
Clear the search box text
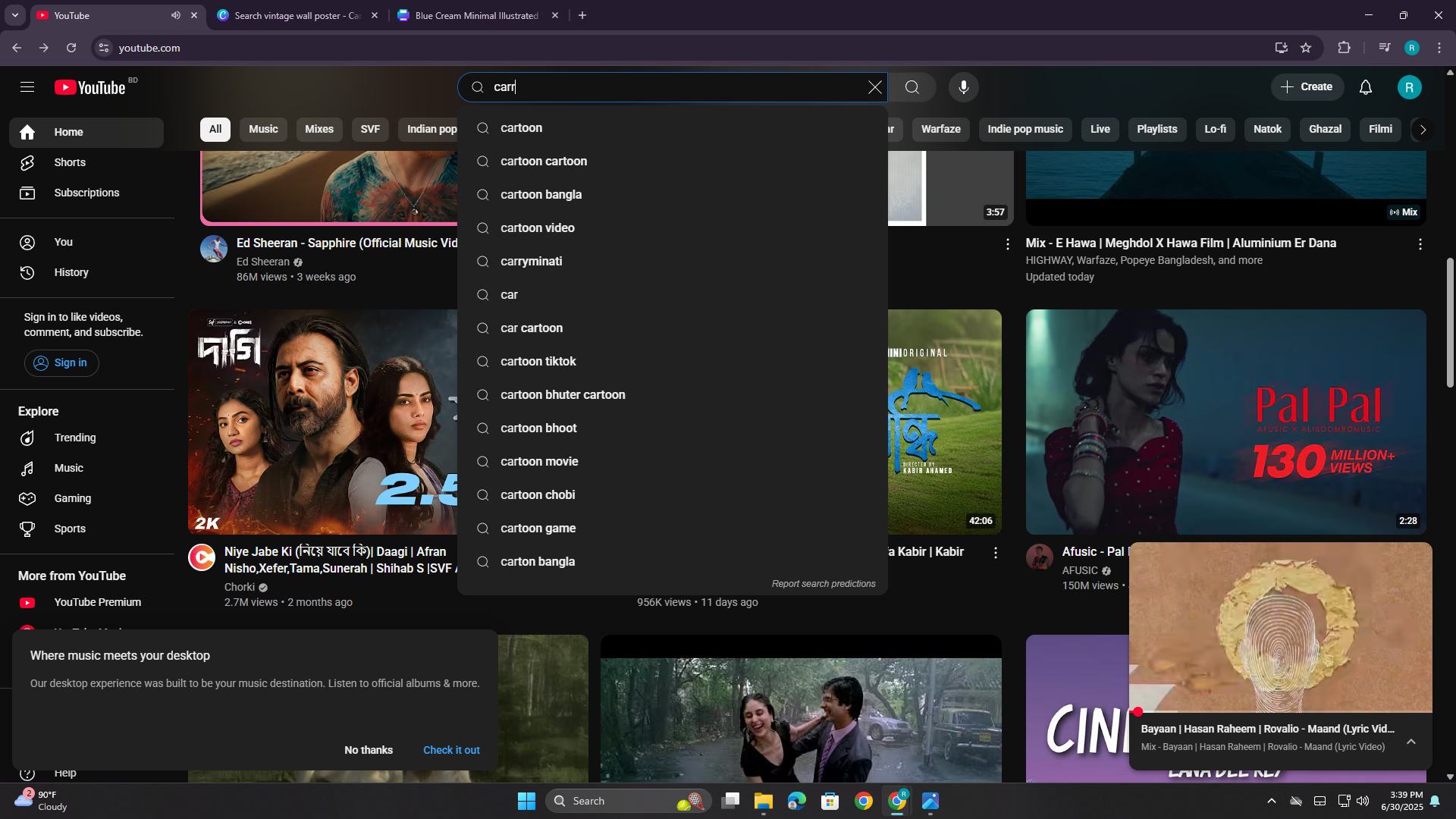point(875,87)
